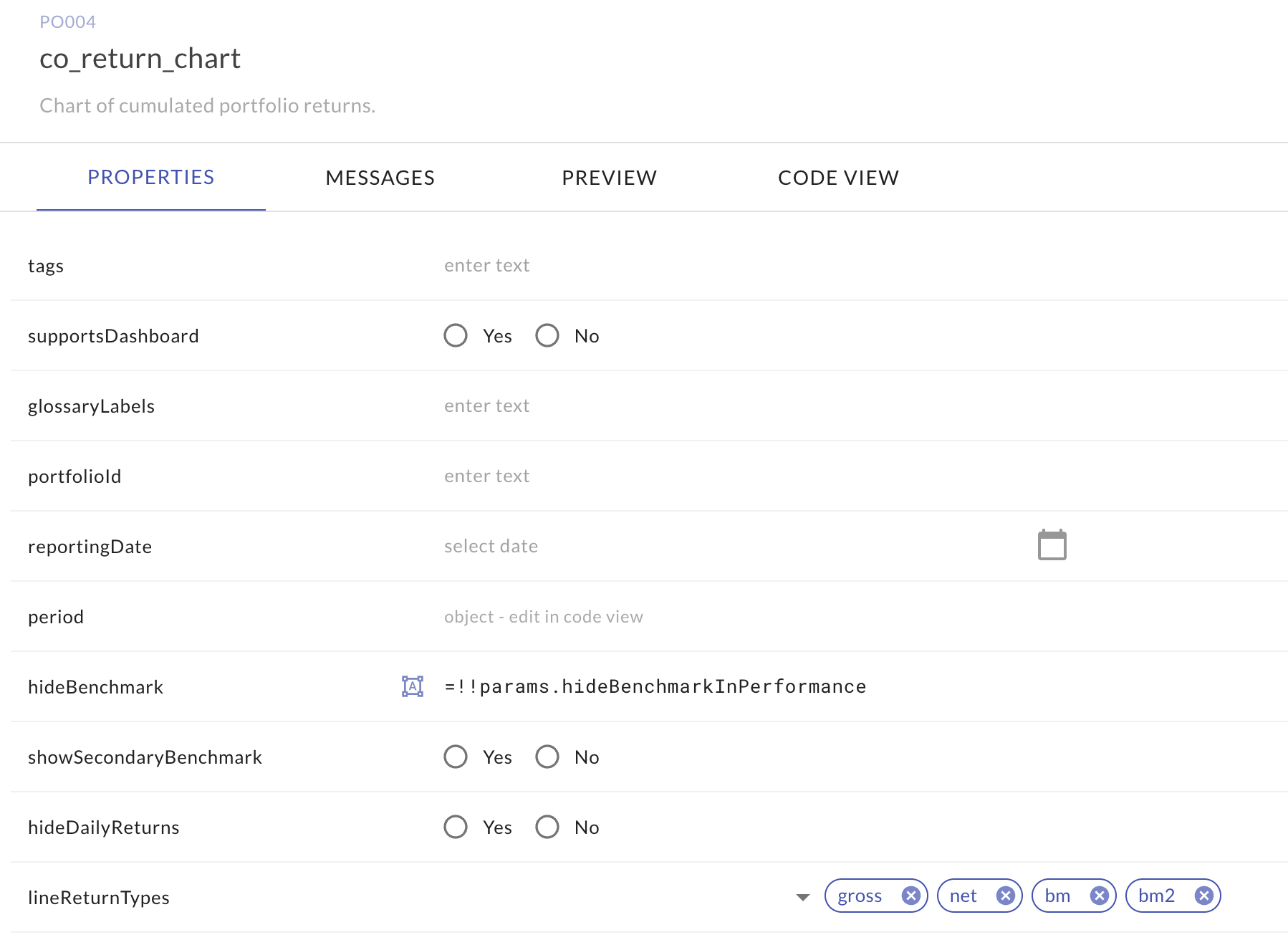Switch to the Messages tab

380,178
